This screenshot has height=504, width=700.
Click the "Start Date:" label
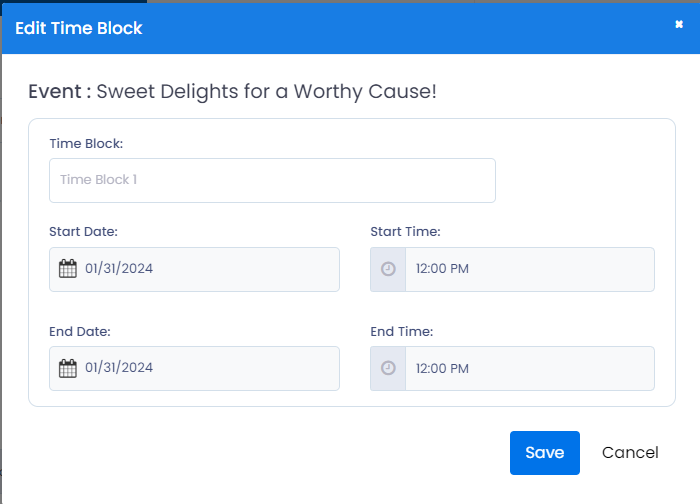coord(83,232)
